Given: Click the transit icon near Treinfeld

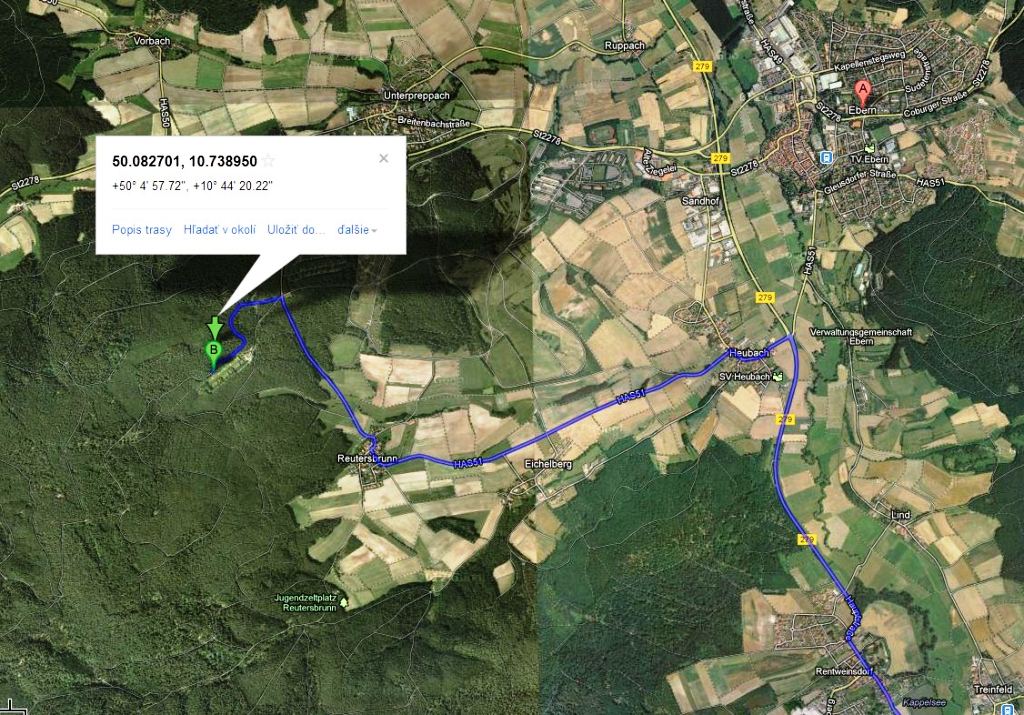Looking at the screenshot, I should point(1009,708).
